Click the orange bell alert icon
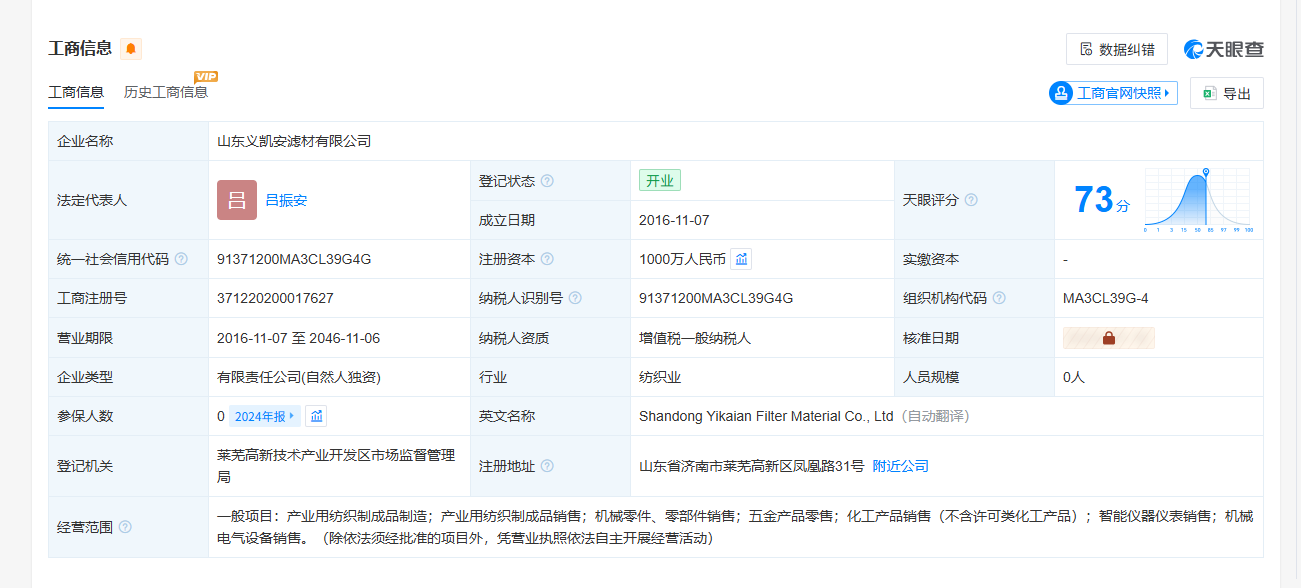This screenshot has height=588, width=1301. 131,49
